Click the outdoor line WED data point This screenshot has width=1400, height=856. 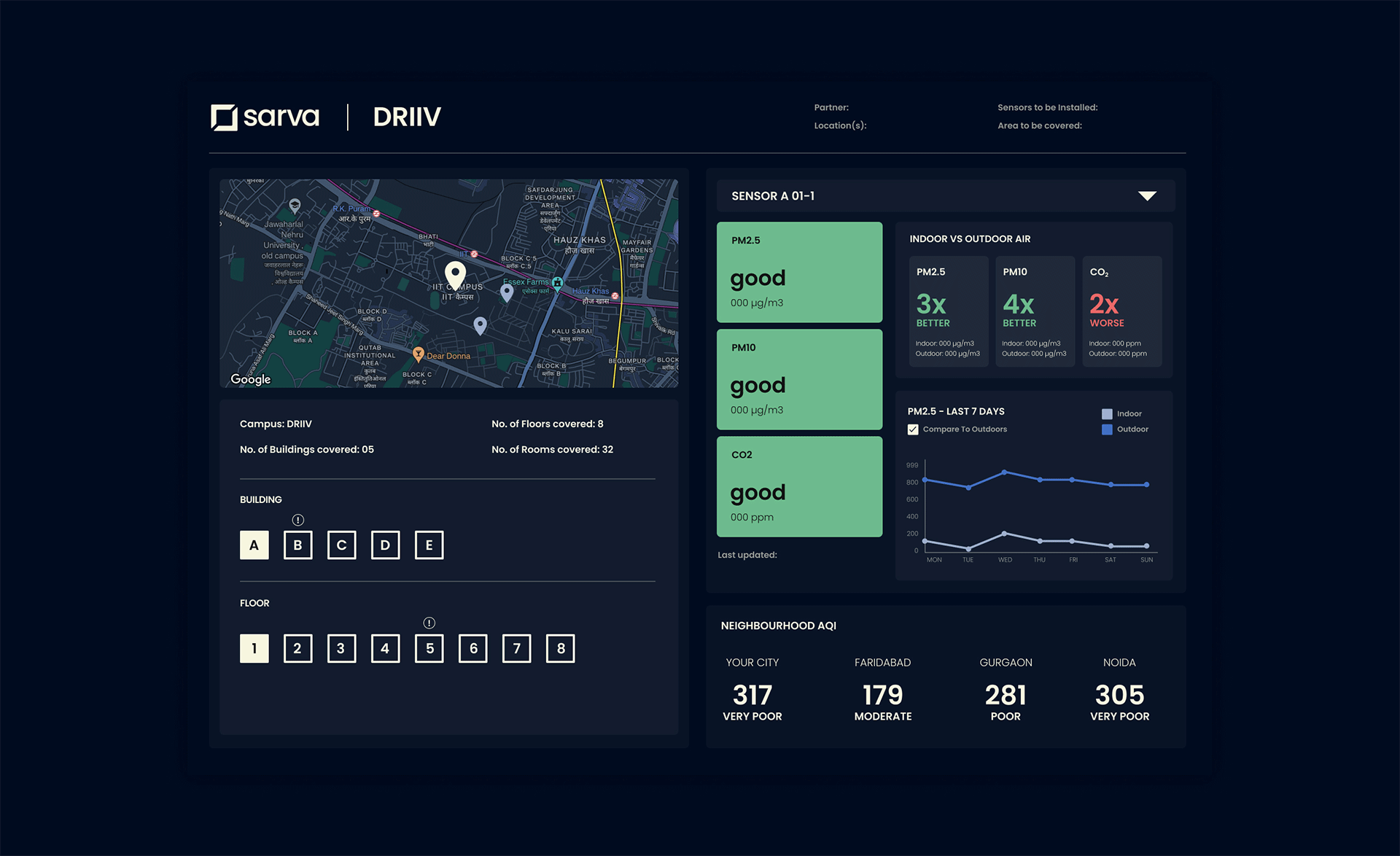(x=1004, y=472)
